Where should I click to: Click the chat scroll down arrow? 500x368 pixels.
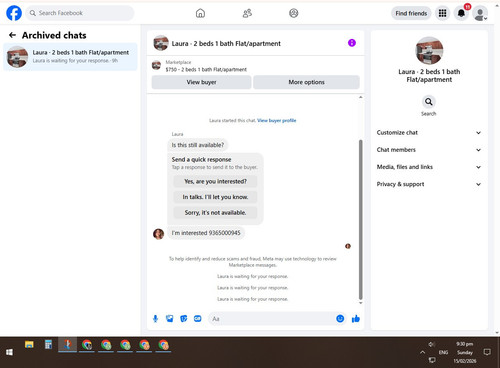point(361,303)
